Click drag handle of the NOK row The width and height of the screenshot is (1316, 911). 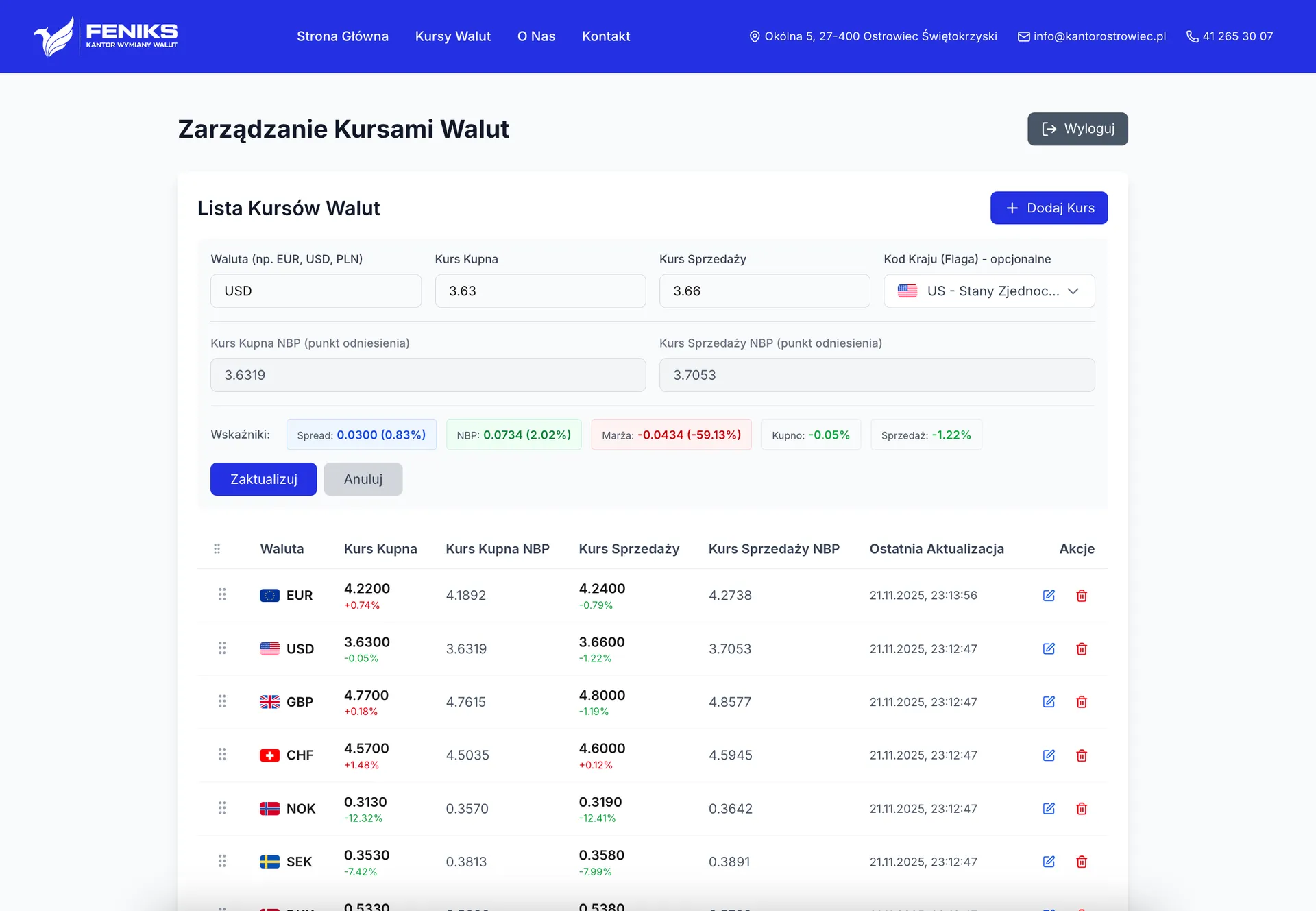tap(222, 808)
